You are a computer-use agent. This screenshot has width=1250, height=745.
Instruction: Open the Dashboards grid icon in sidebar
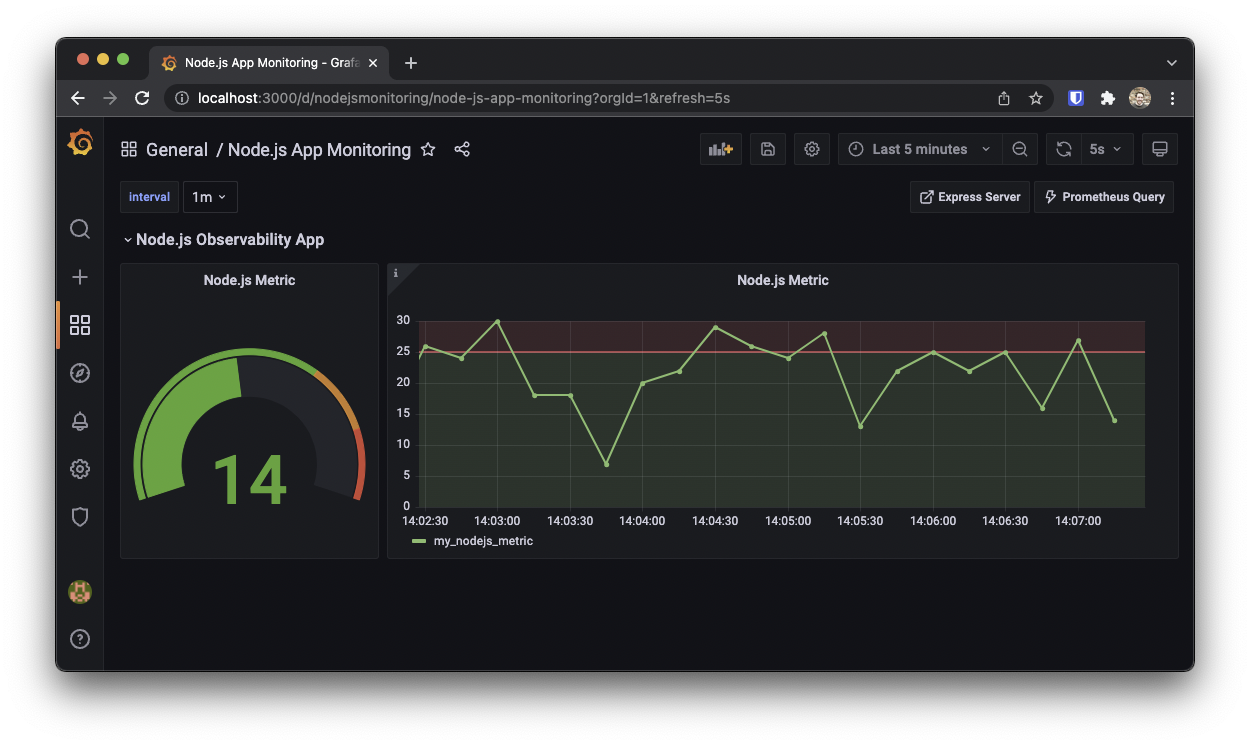[x=80, y=325]
